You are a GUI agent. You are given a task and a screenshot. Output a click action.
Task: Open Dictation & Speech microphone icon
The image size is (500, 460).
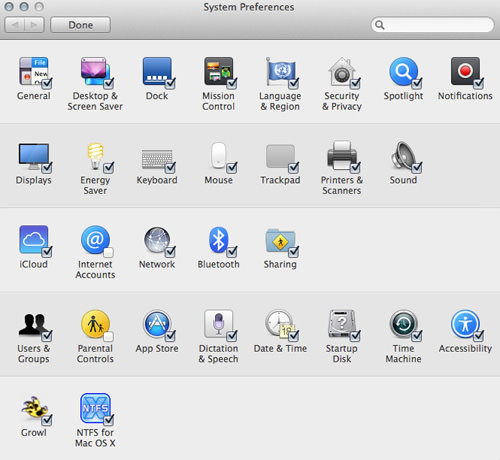[x=218, y=324]
